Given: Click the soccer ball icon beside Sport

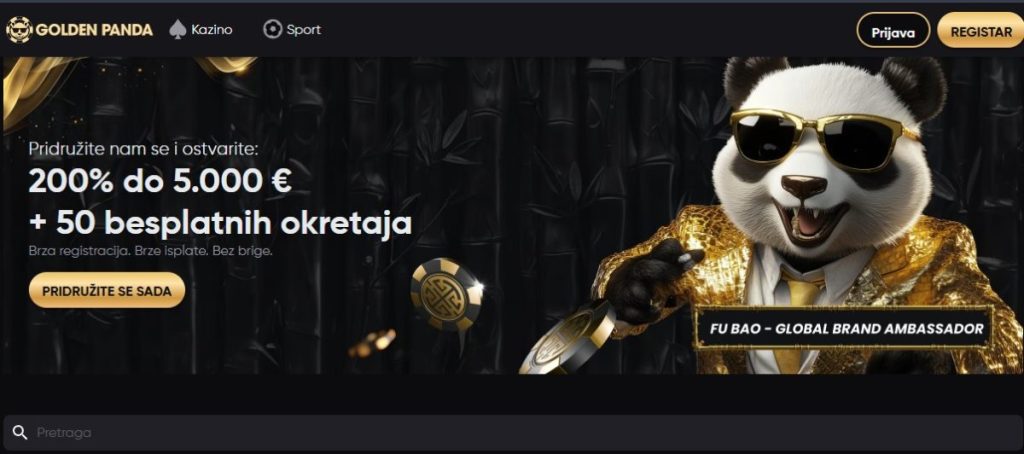Looking at the screenshot, I should (272, 29).
